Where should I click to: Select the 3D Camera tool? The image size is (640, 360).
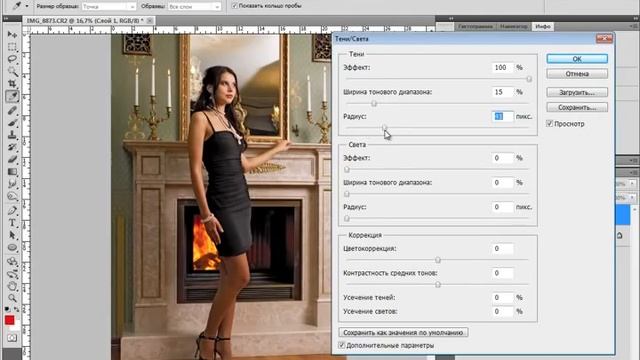pos(12,273)
